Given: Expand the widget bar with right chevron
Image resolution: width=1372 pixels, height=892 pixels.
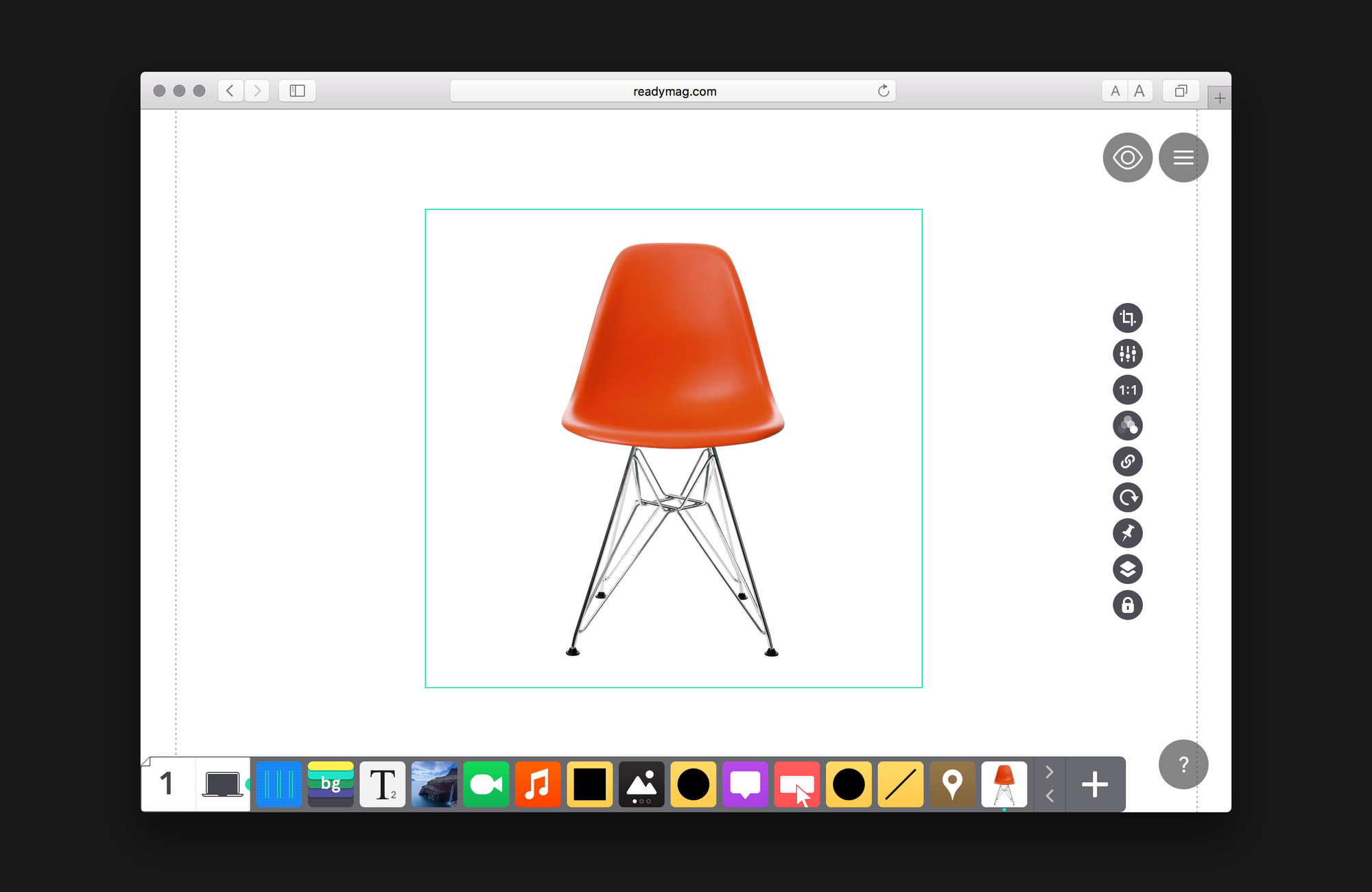Looking at the screenshot, I should (x=1049, y=771).
